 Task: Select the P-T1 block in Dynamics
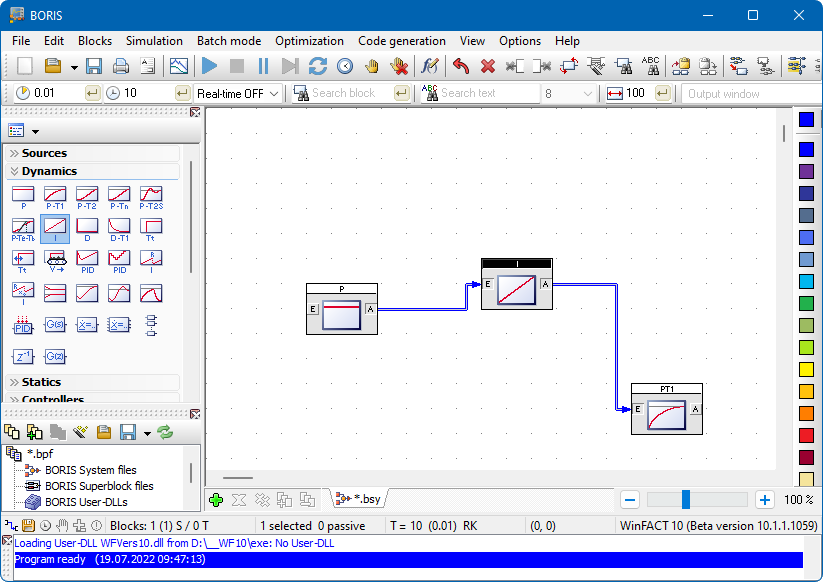(55, 198)
